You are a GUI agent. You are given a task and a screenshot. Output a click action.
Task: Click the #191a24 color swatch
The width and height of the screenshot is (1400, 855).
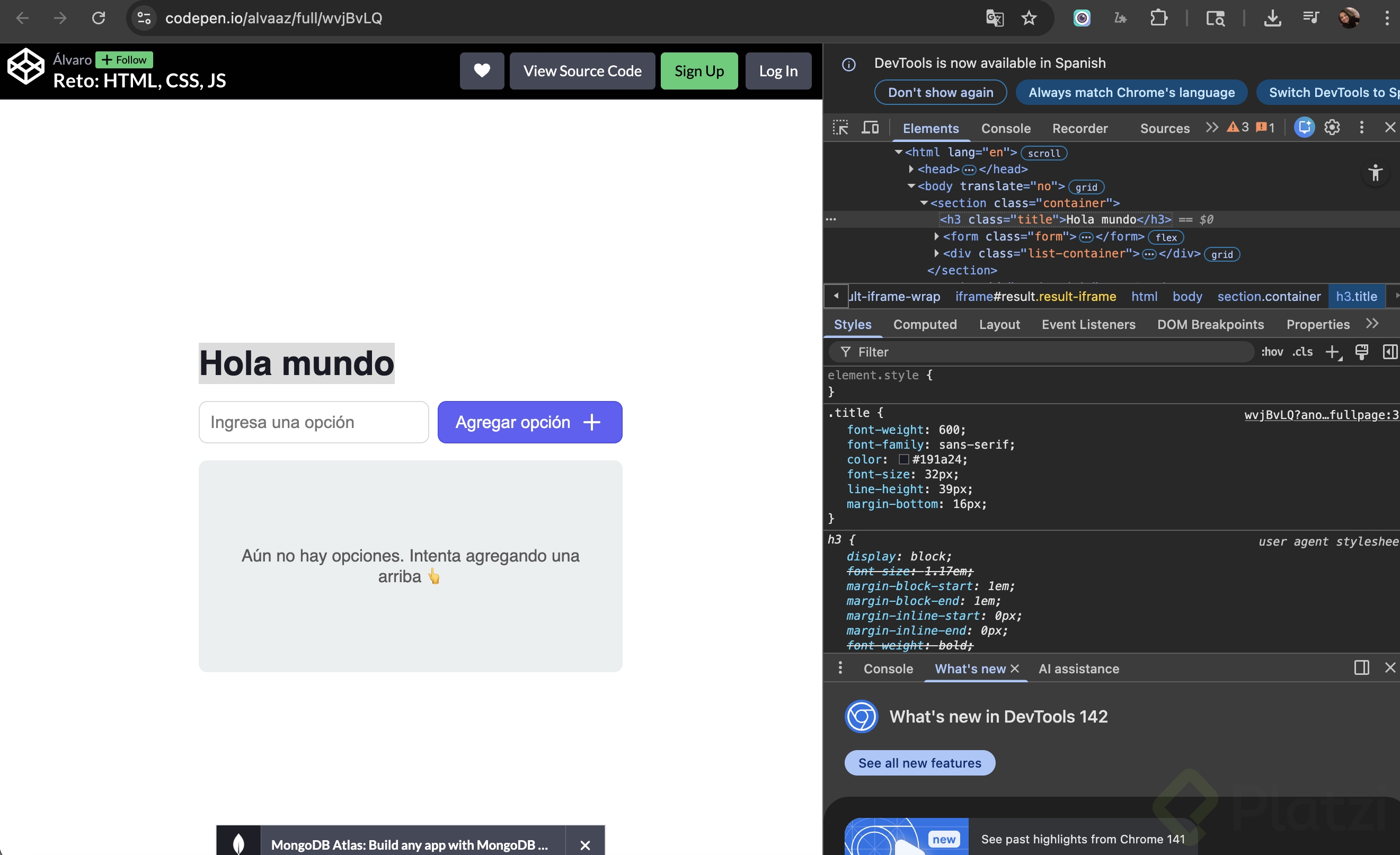click(903, 460)
